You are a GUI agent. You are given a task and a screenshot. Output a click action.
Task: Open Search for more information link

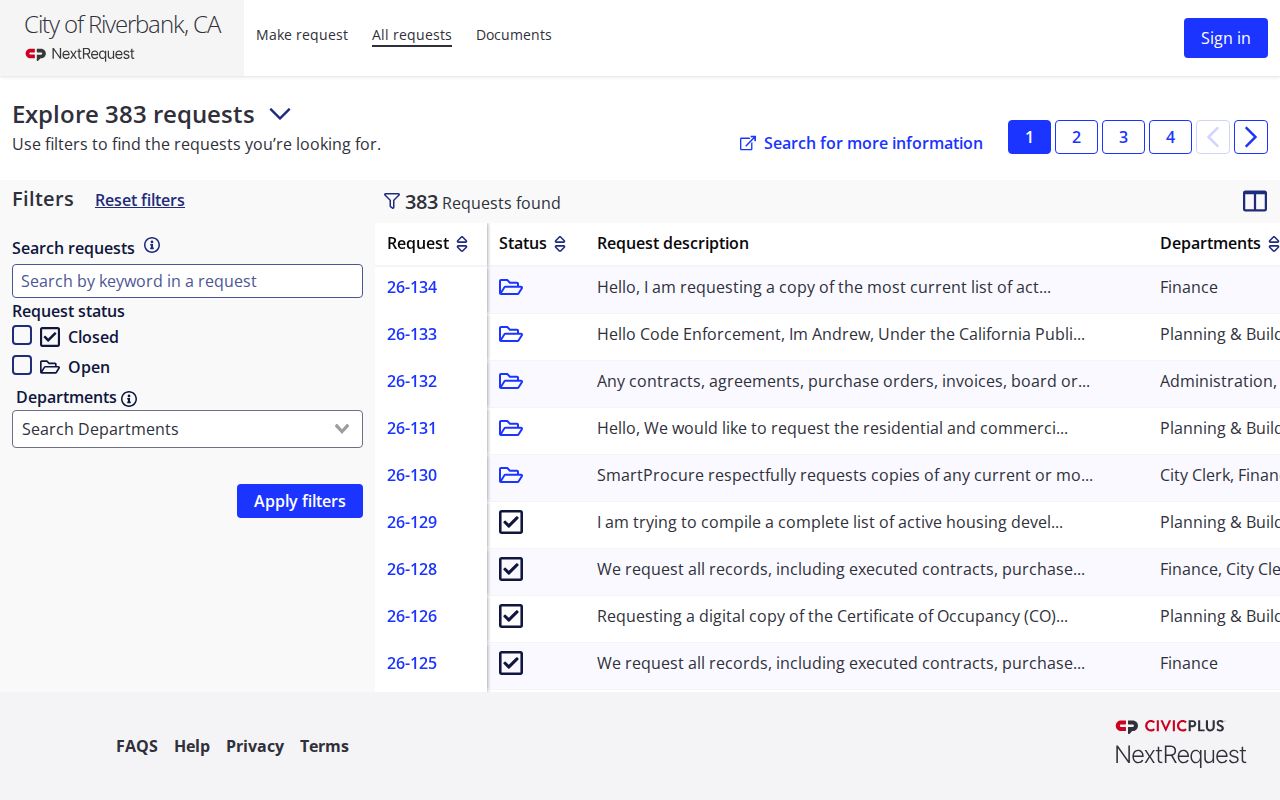[861, 143]
